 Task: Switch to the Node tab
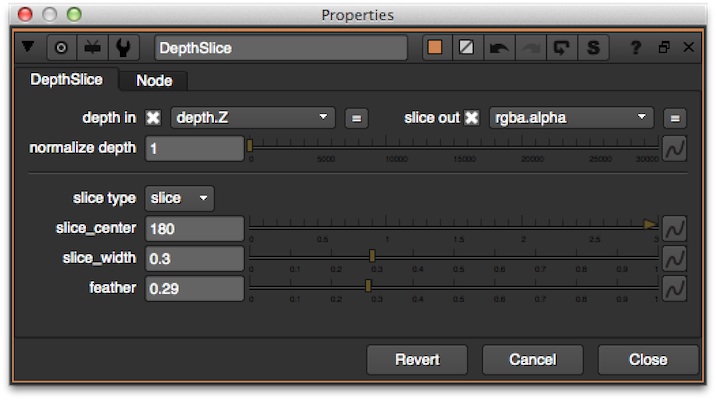click(x=153, y=81)
